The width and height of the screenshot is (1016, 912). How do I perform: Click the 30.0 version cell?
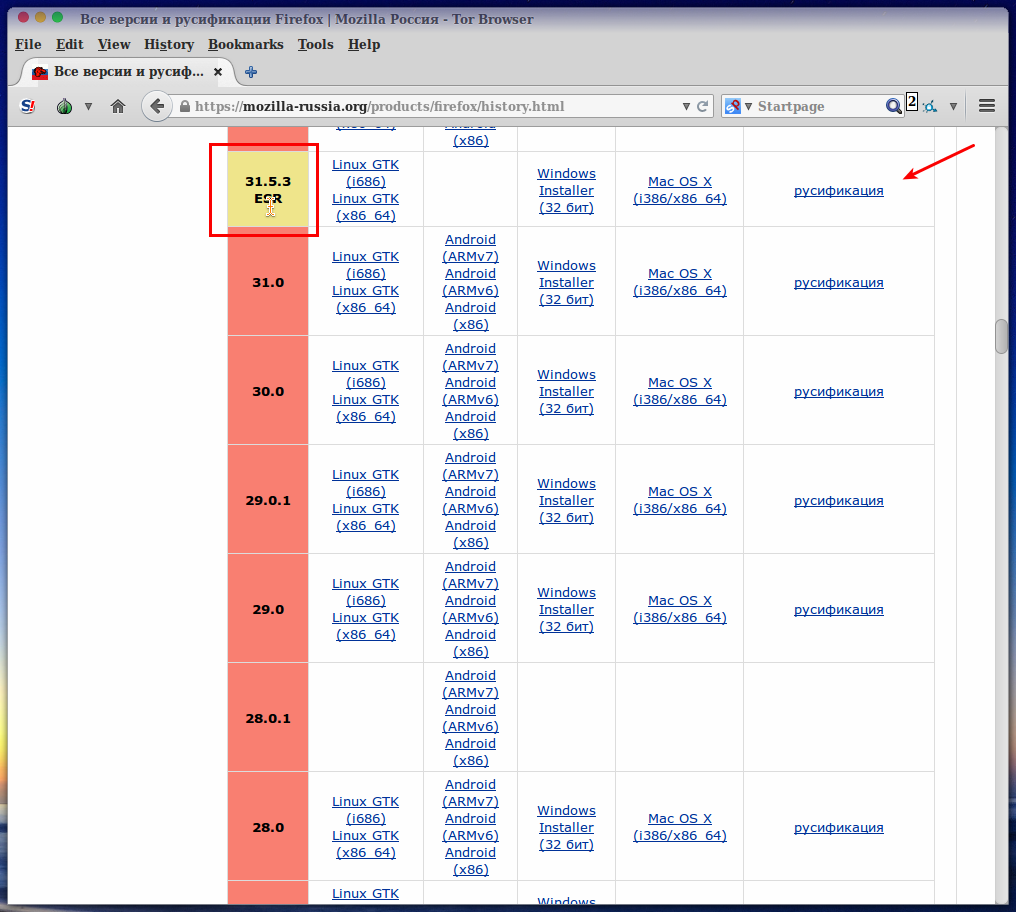(x=268, y=391)
